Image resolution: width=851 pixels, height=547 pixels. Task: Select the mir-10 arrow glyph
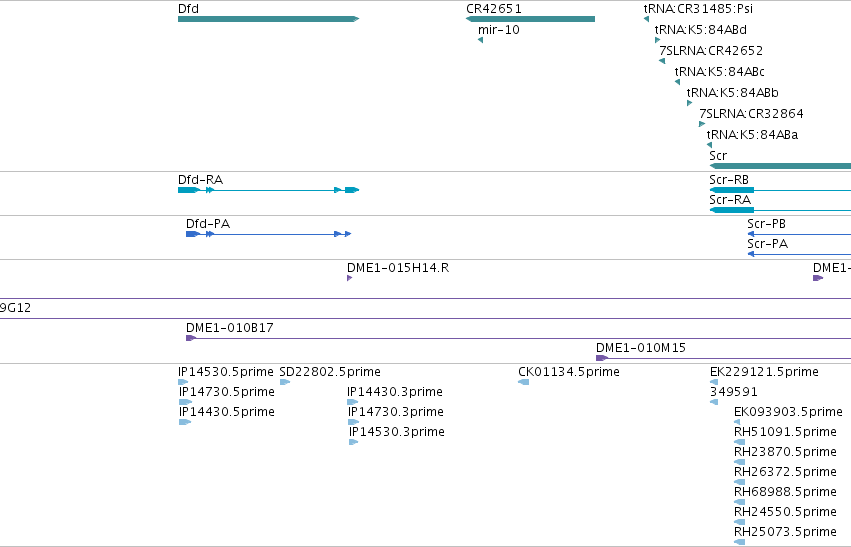480,40
